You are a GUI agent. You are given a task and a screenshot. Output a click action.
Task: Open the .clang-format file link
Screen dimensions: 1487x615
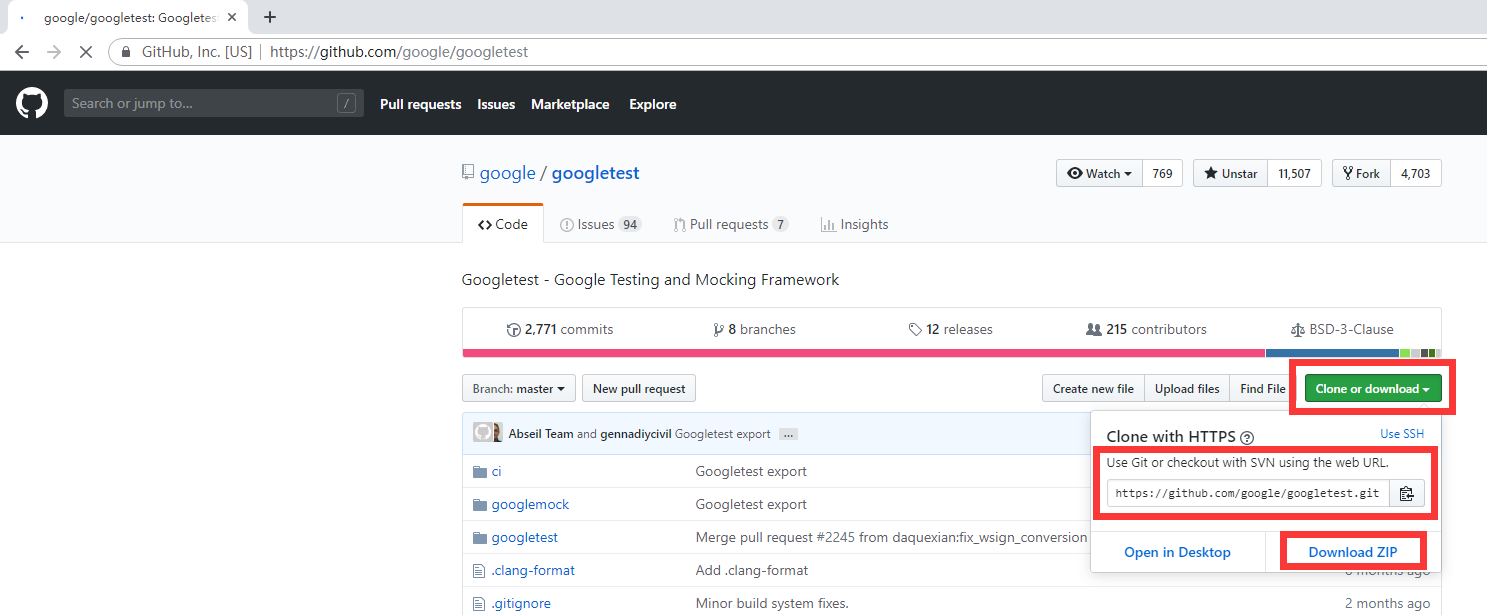(533, 570)
